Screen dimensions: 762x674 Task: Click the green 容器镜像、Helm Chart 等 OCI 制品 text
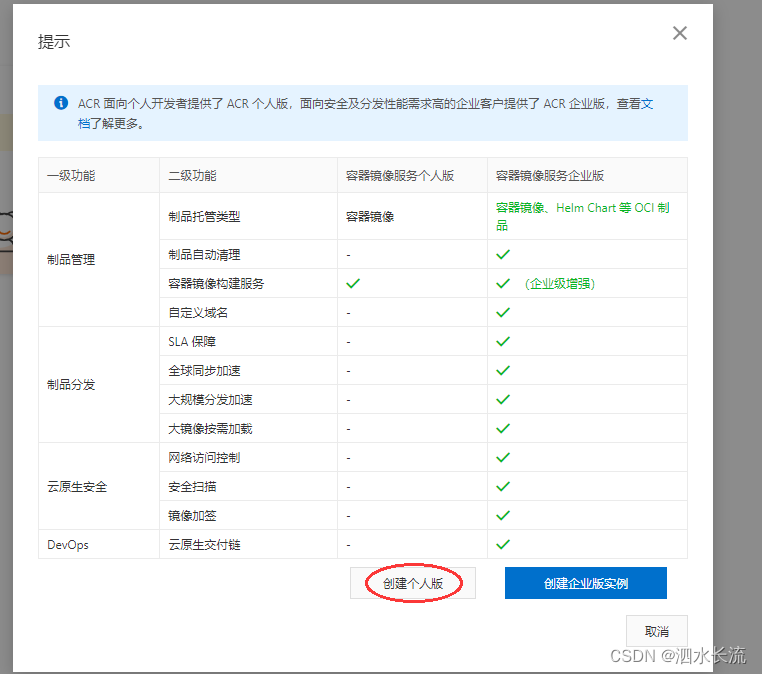582,216
